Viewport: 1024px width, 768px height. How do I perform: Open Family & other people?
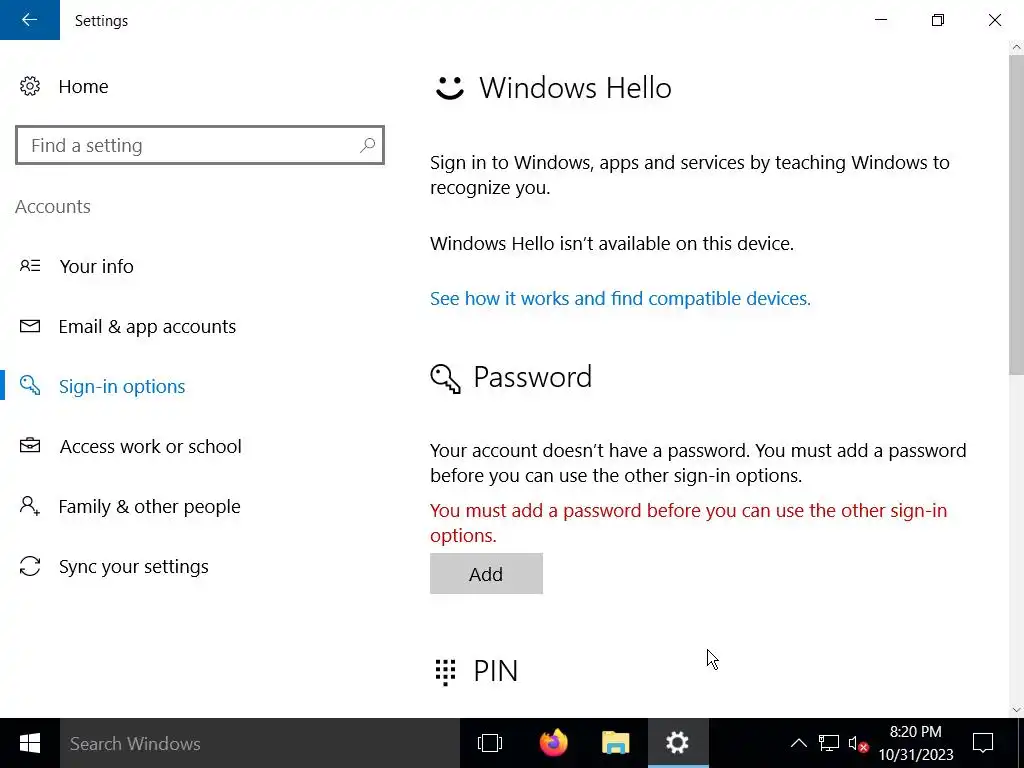[x=150, y=506]
